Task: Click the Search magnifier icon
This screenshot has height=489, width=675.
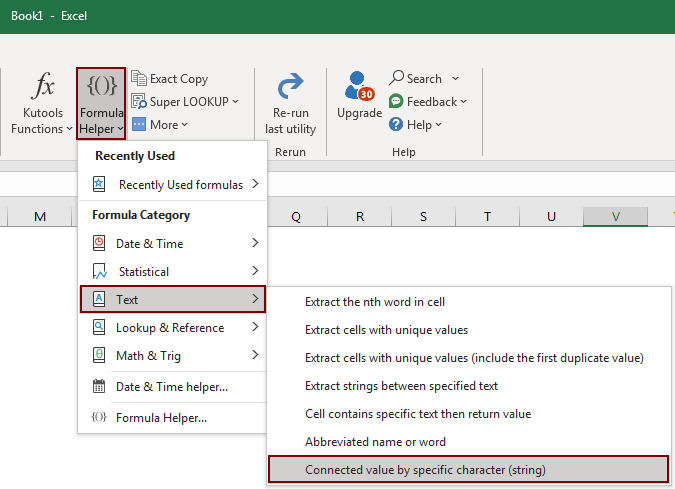Action: pos(396,78)
